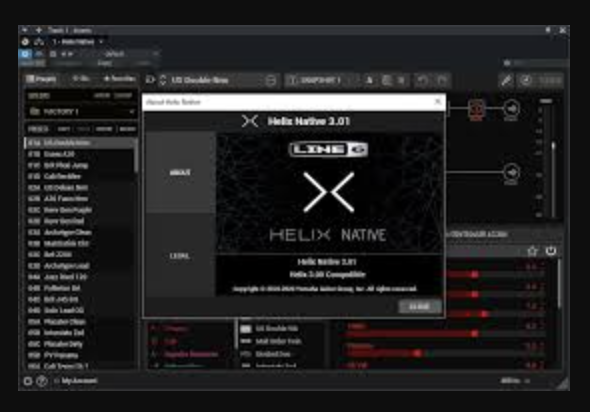This screenshot has width=590, height=412.
Task: Select the lower path output speaker block
Action: tap(511, 173)
